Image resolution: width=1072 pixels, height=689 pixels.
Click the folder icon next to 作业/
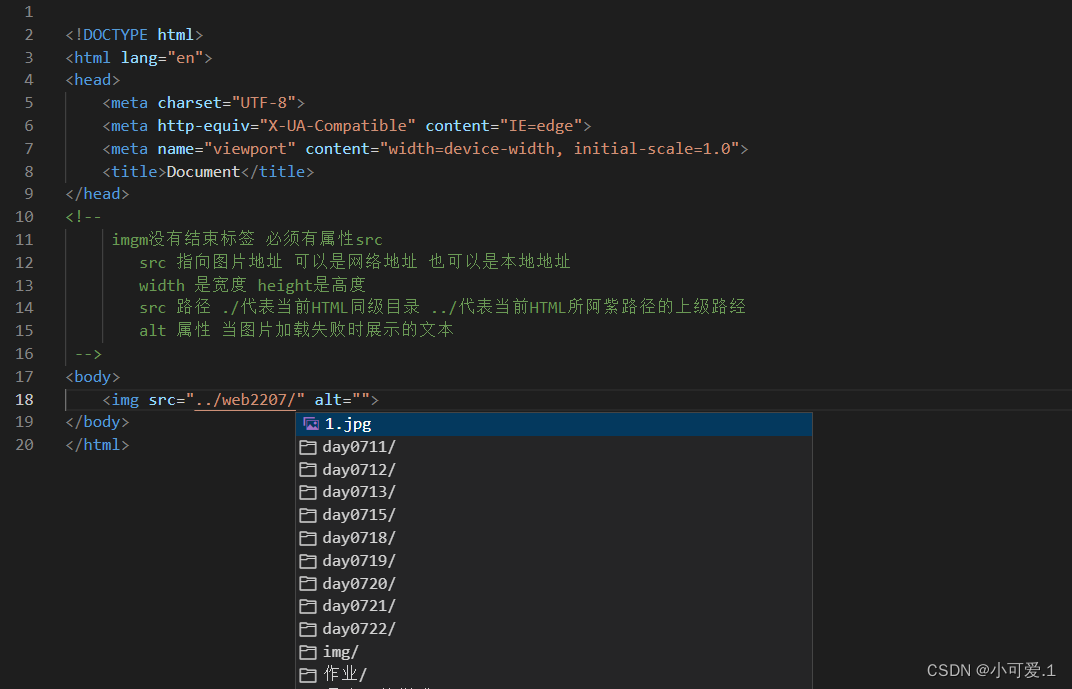[308, 674]
